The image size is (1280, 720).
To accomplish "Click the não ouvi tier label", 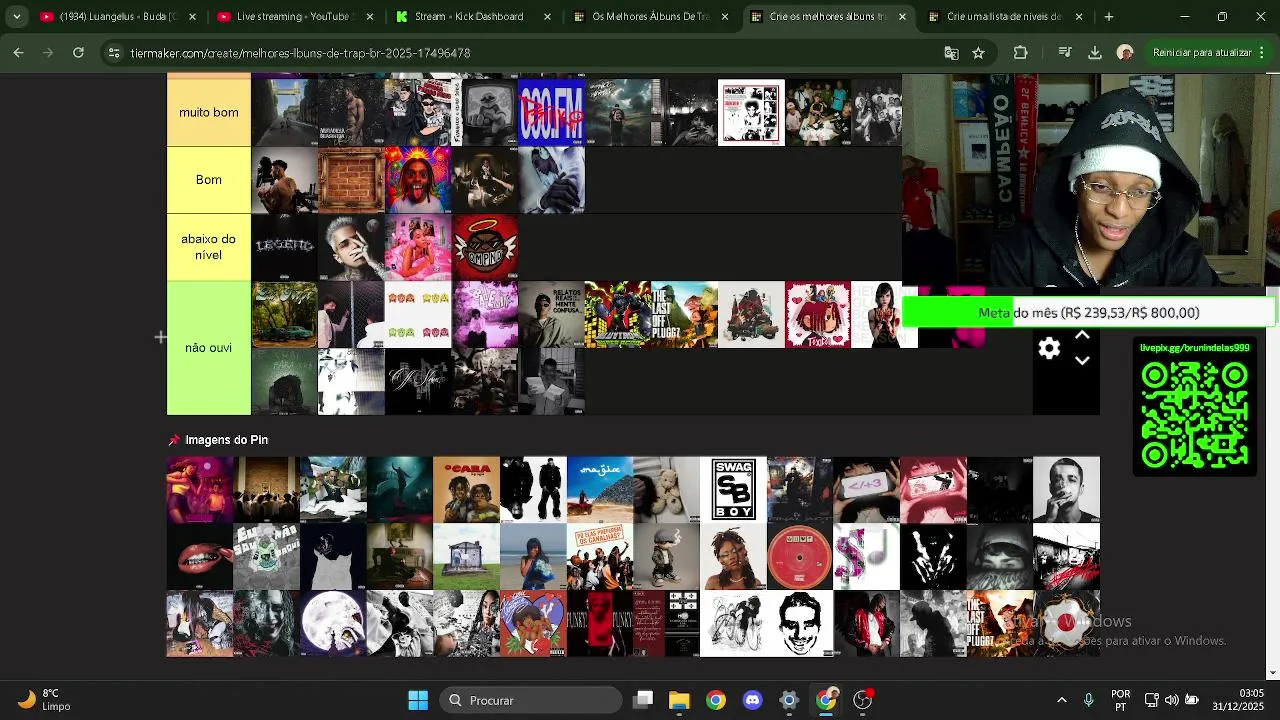I will [x=209, y=348].
